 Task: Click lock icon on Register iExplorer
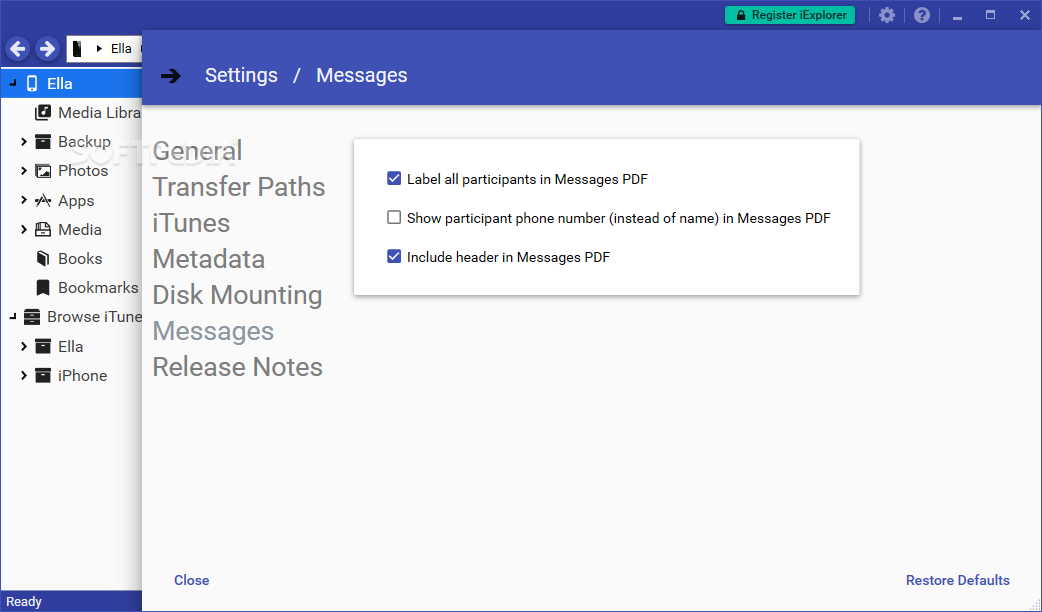pos(741,15)
